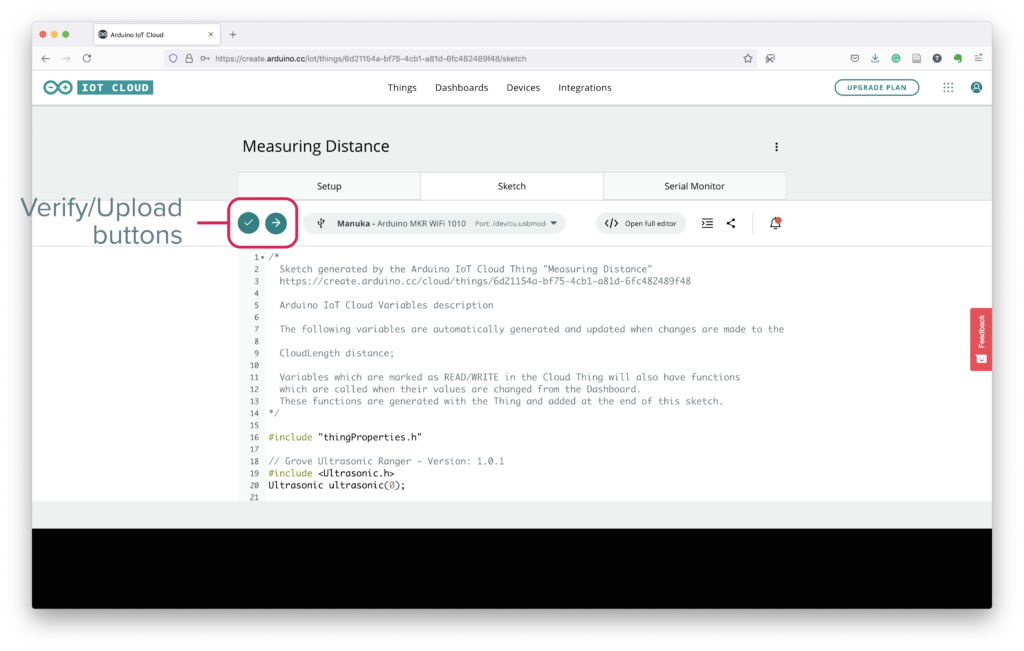
Task: Click the site padlock icon
Action: click(189, 58)
